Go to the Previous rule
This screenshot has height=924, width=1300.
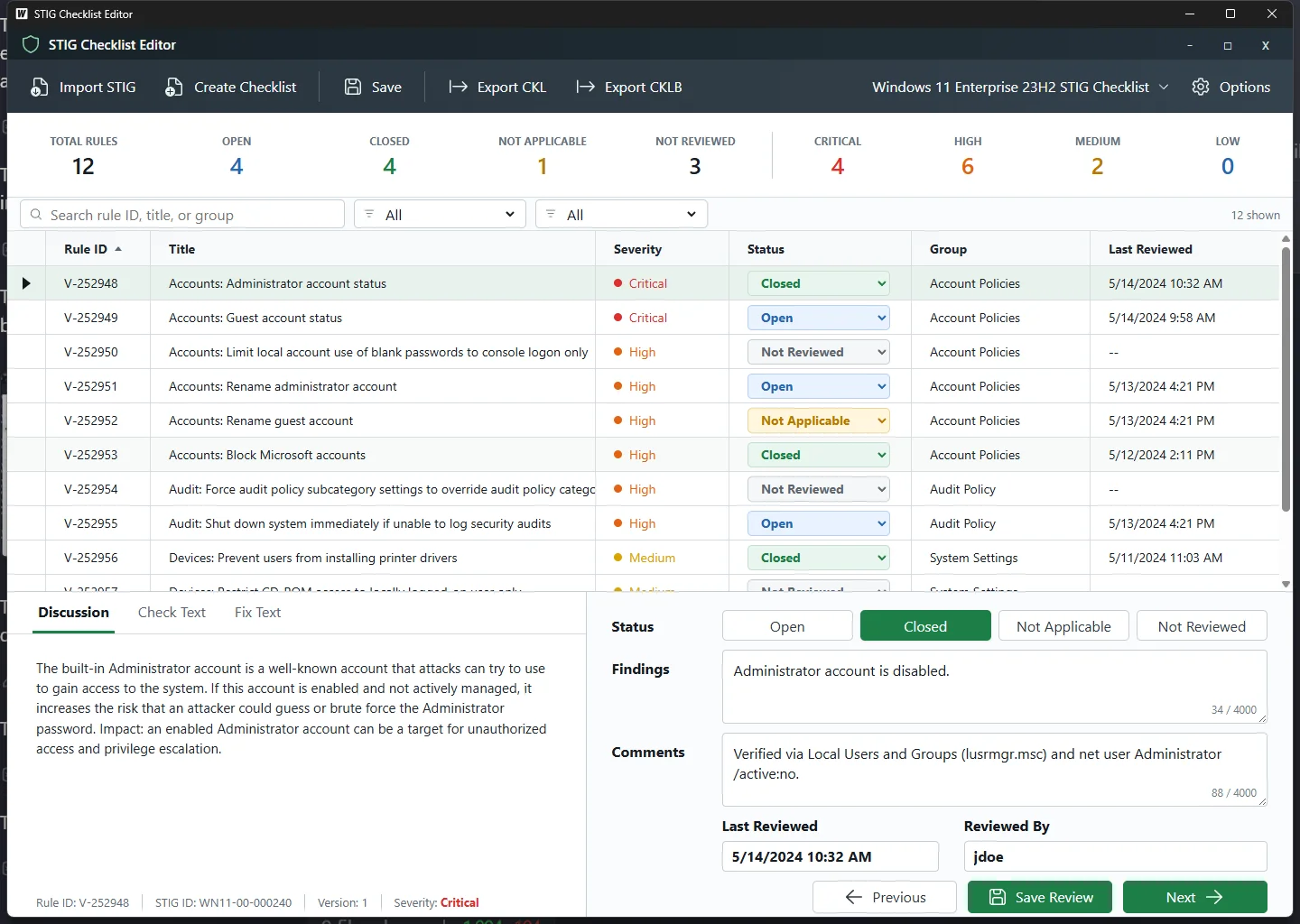[885, 897]
